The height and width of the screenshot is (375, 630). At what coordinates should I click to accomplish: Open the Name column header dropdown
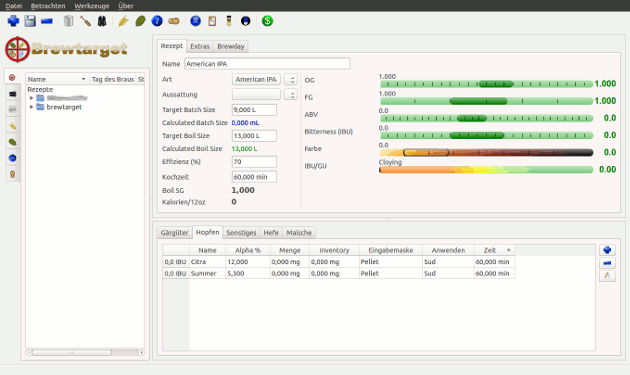click(84, 79)
